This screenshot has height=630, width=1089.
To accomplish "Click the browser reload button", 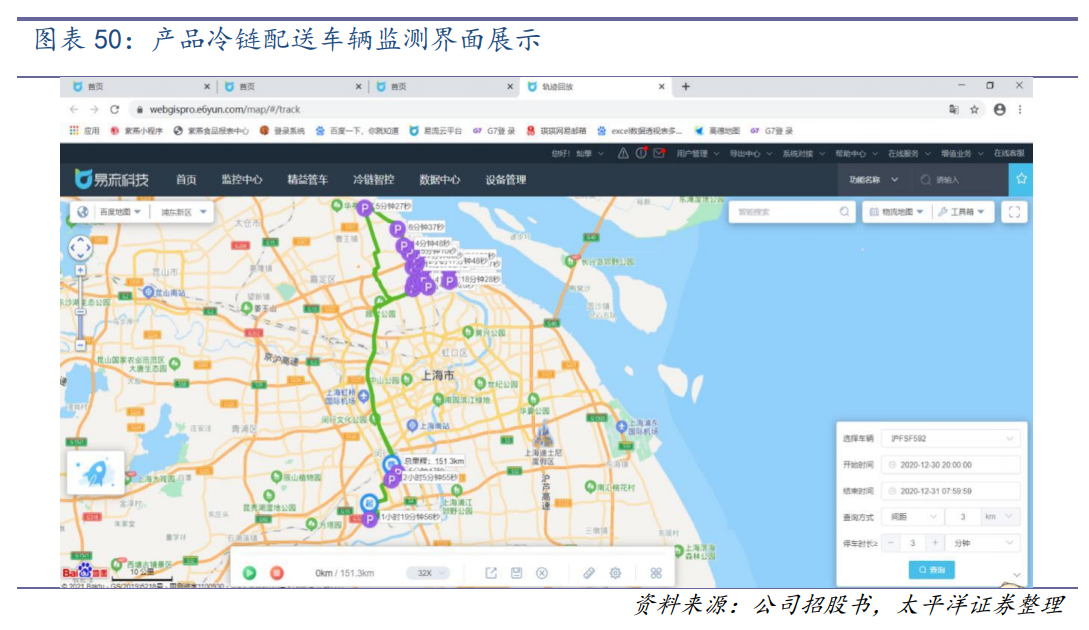I will click(115, 110).
